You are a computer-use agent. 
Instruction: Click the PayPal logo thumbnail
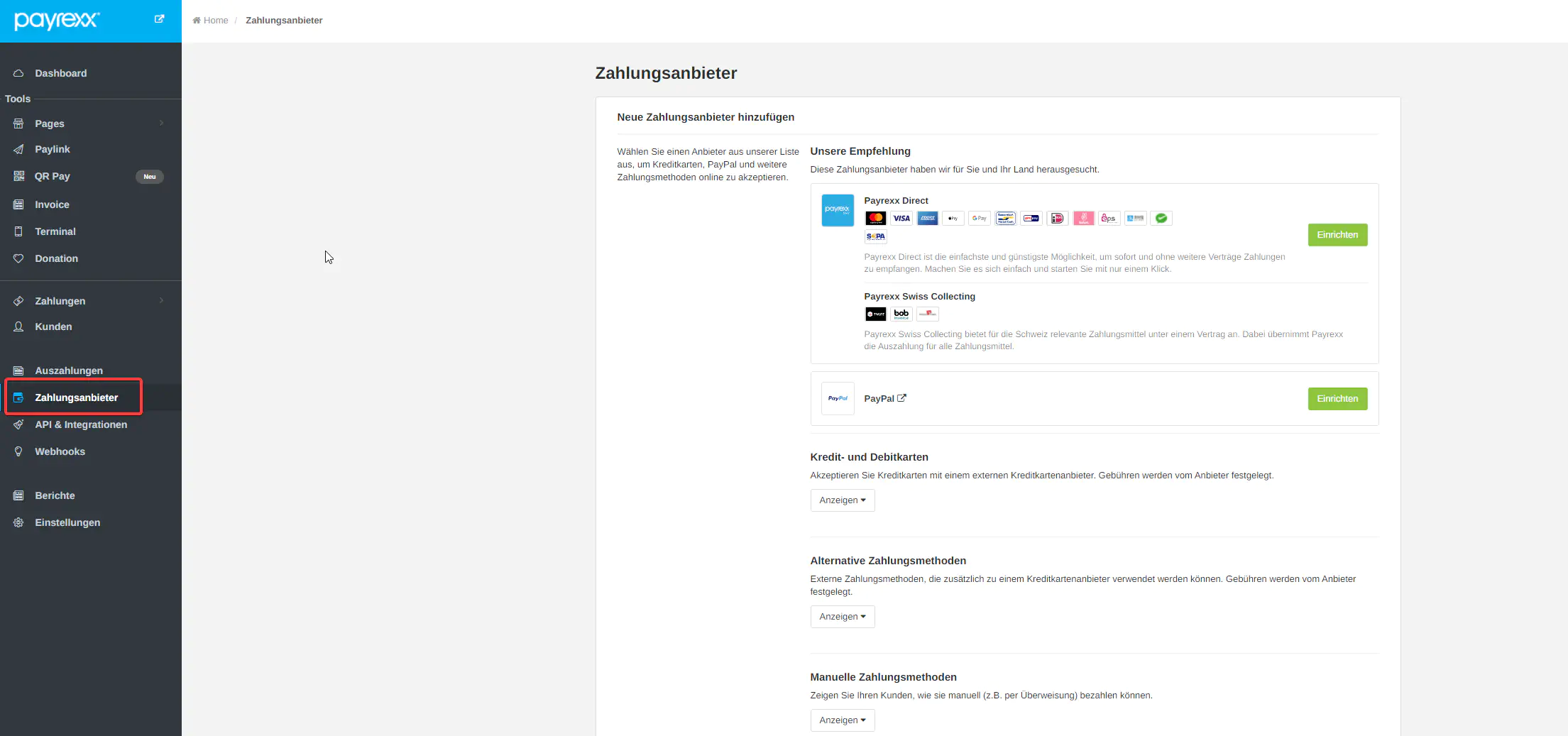(838, 398)
